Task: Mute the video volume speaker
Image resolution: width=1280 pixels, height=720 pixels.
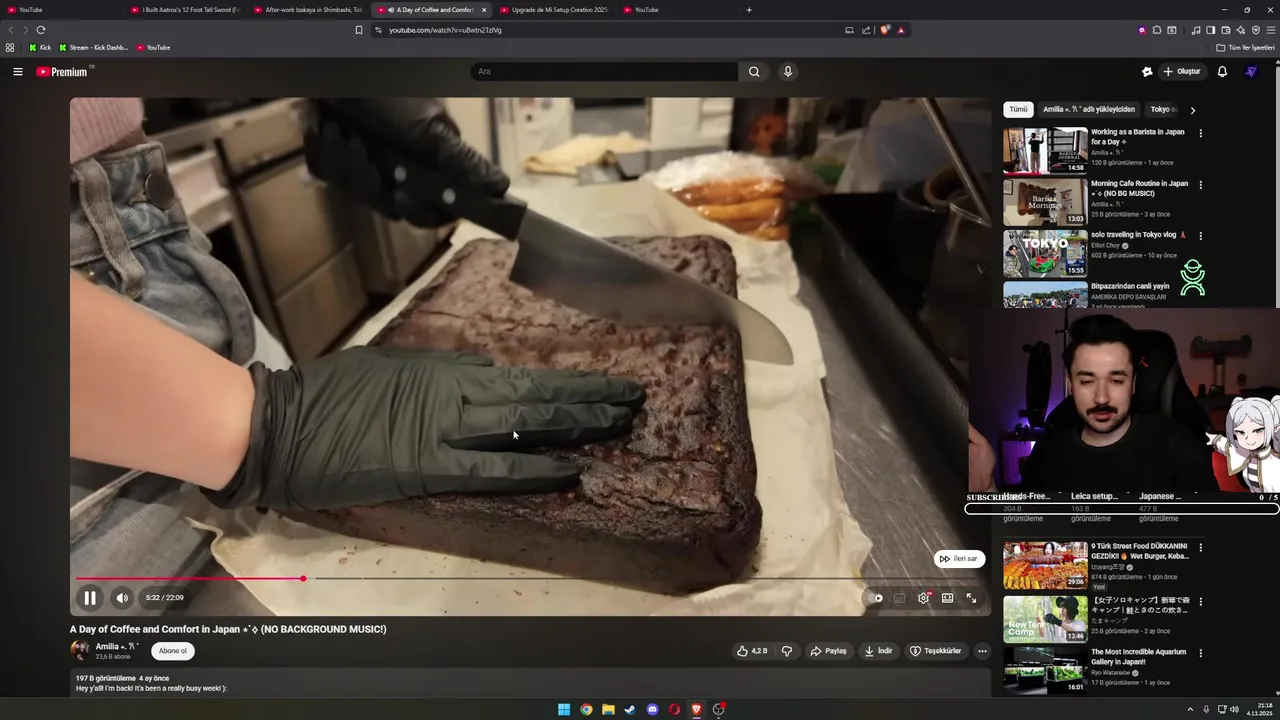Action: pyautogui.click(x=122, y=598)
